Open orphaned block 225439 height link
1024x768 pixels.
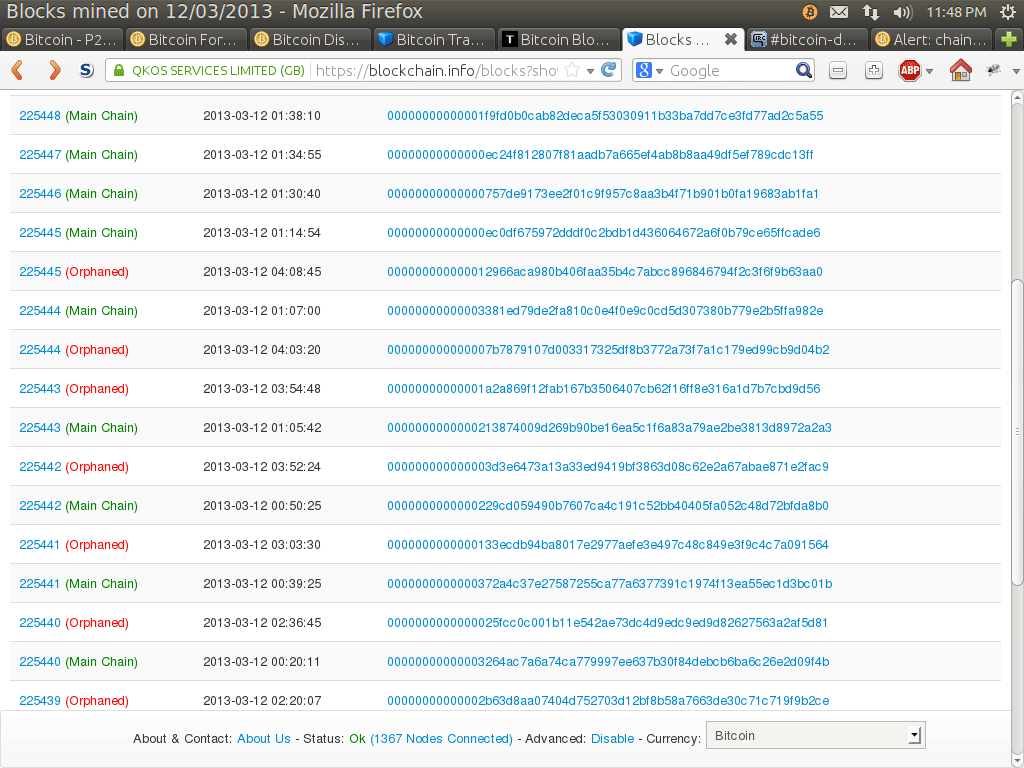click(40, 701)
